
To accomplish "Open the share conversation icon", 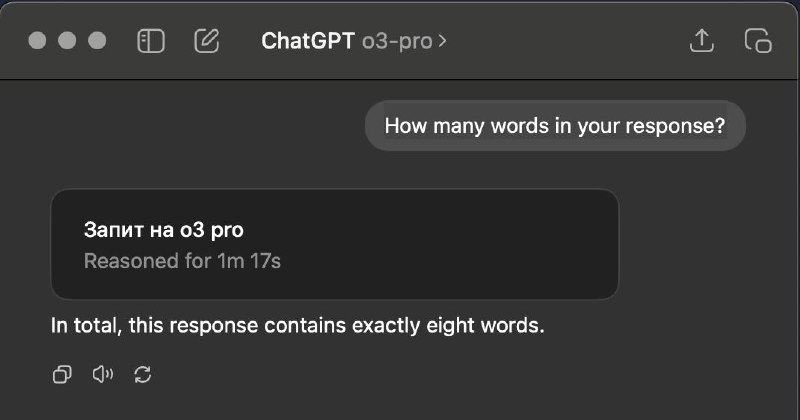I will pos(702,40).
